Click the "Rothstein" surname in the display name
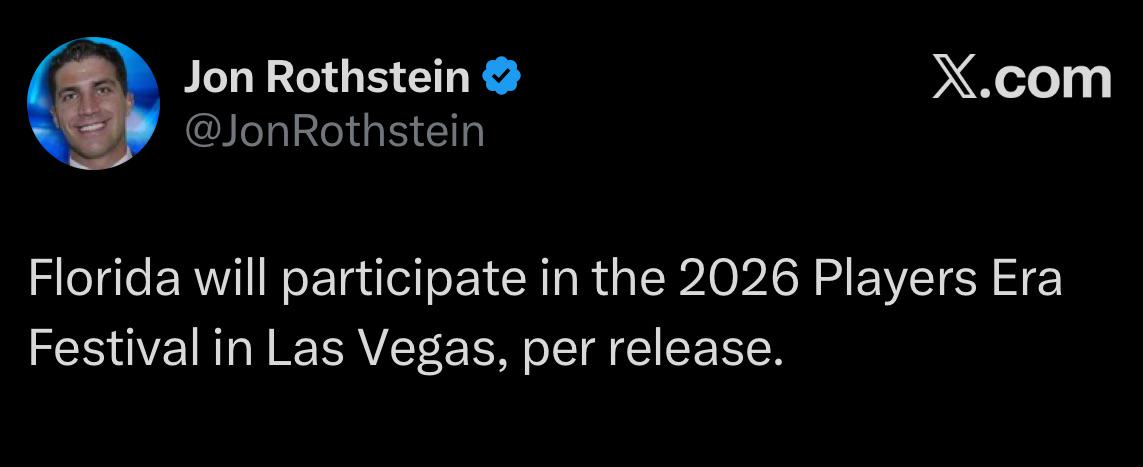 369,77
